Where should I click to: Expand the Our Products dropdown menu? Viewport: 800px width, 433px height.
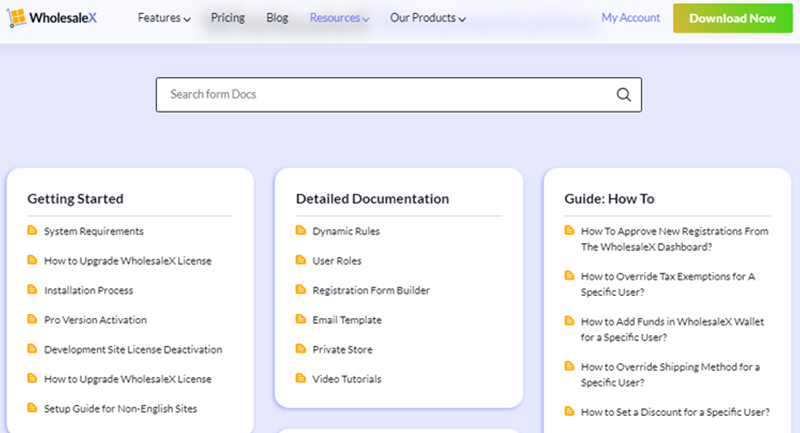(x=428, y=18)
